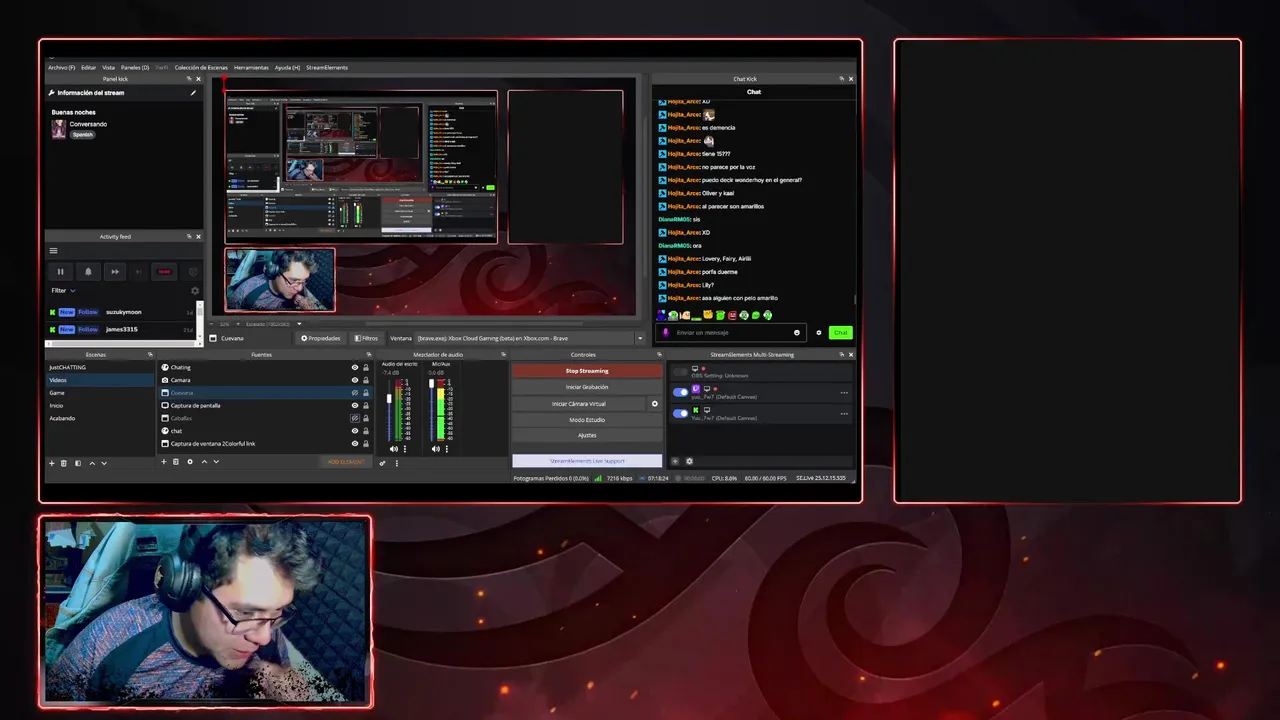This screenshot has width=1280, height=720.
Task: Open source properties gear in the Fuentes toolbar
Action: coord(190,462)
